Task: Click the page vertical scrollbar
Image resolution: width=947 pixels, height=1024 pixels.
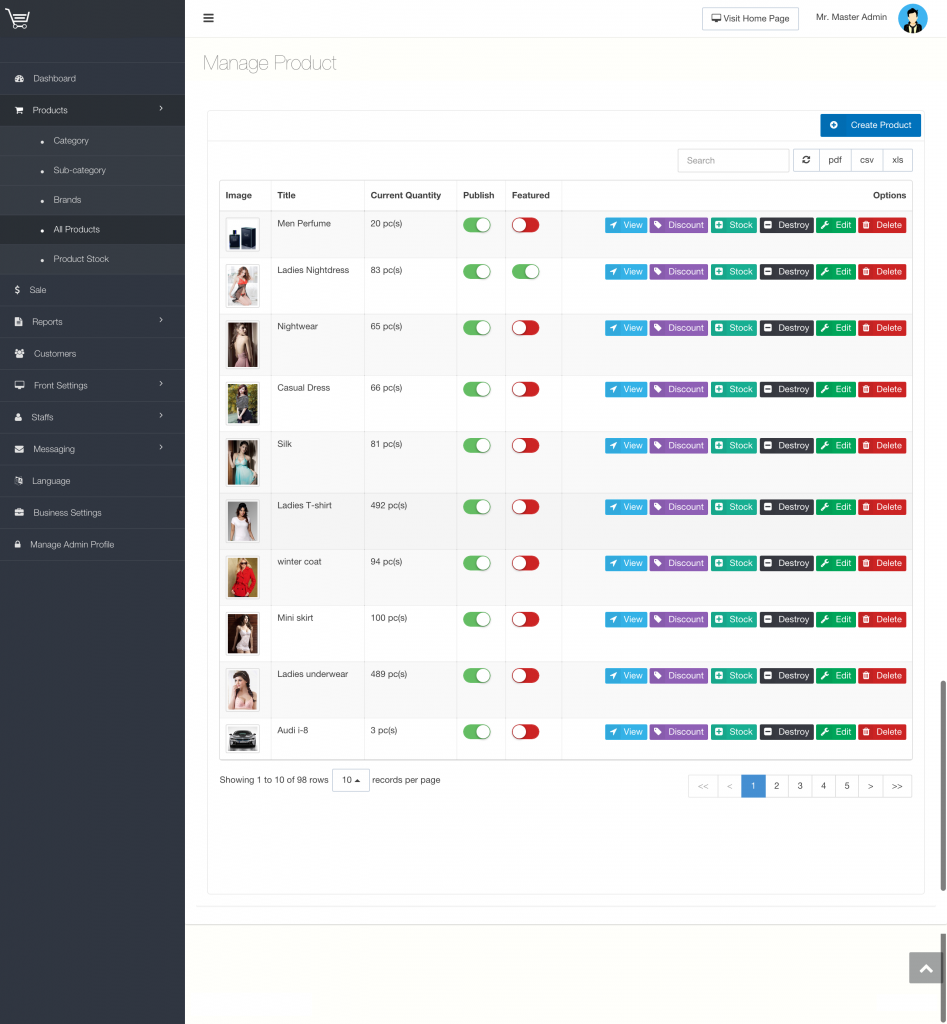Action: pos(943,785)
